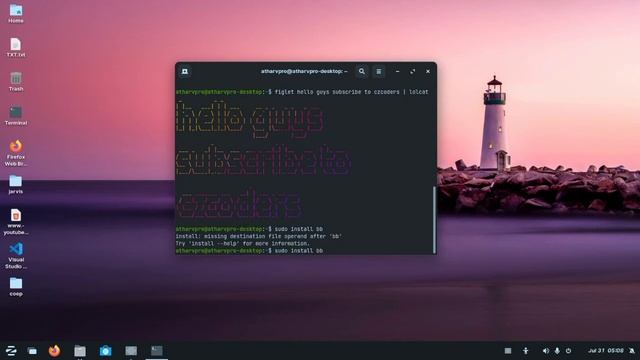
Task: Open the Home folder desktop icon
Action: pyautogui.click(x=16, y=13)
